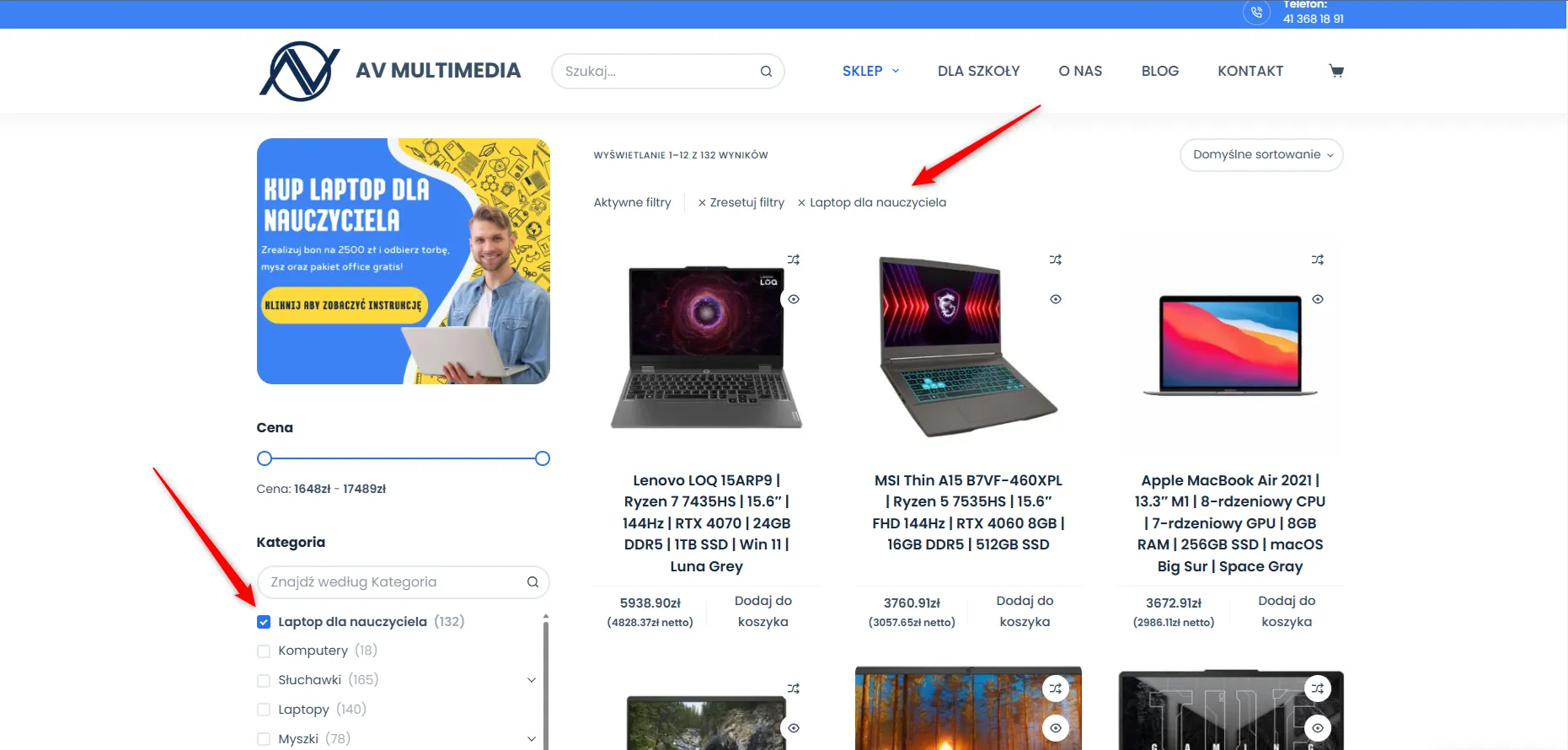This screenshot has width=1568, height=750.
Task: Click compare icon on the forest-wallpaper laptop
Action: pyautogui.click(x=1056, y=688)
